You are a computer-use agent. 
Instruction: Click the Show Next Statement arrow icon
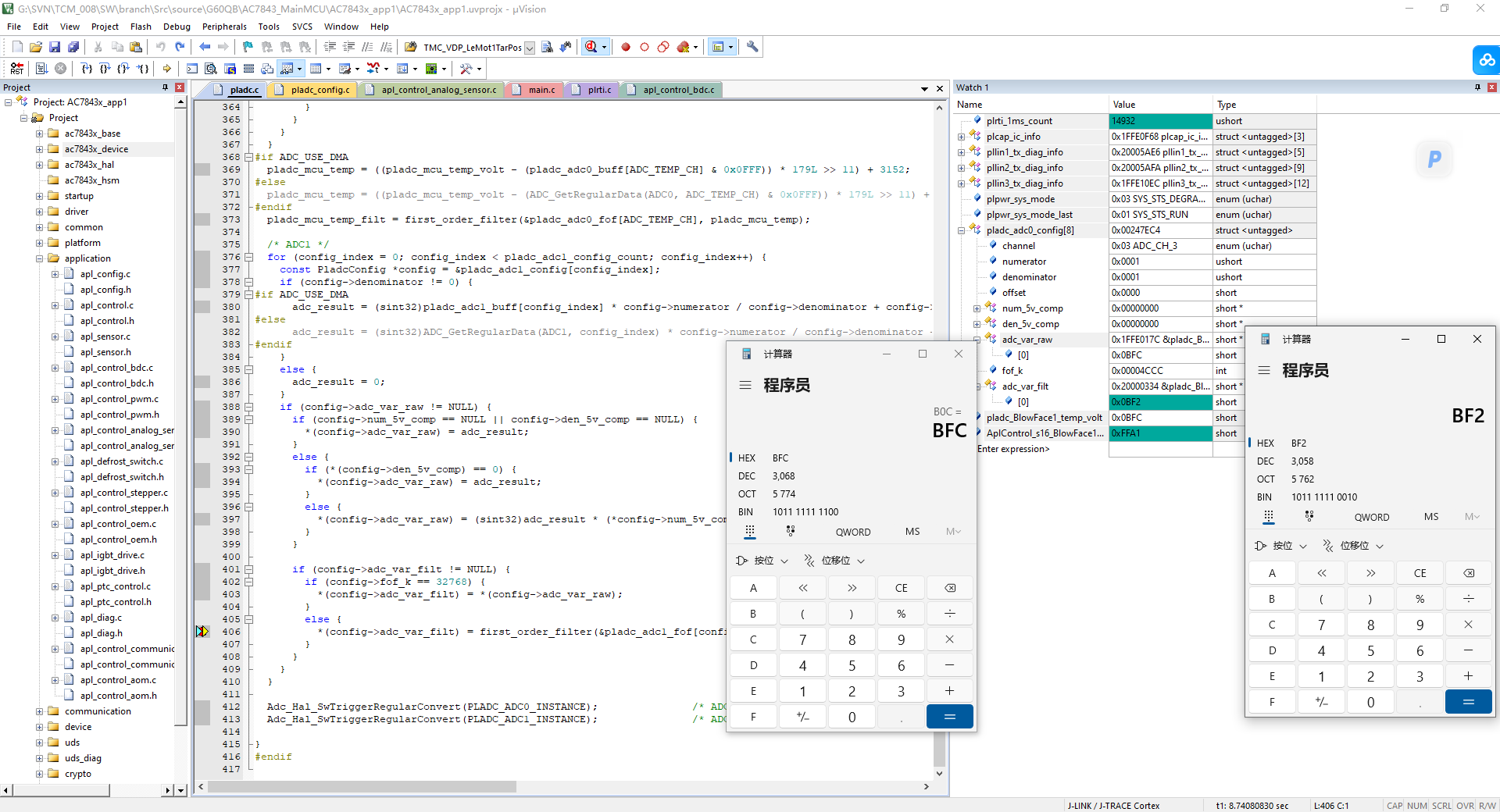[166, 69]
